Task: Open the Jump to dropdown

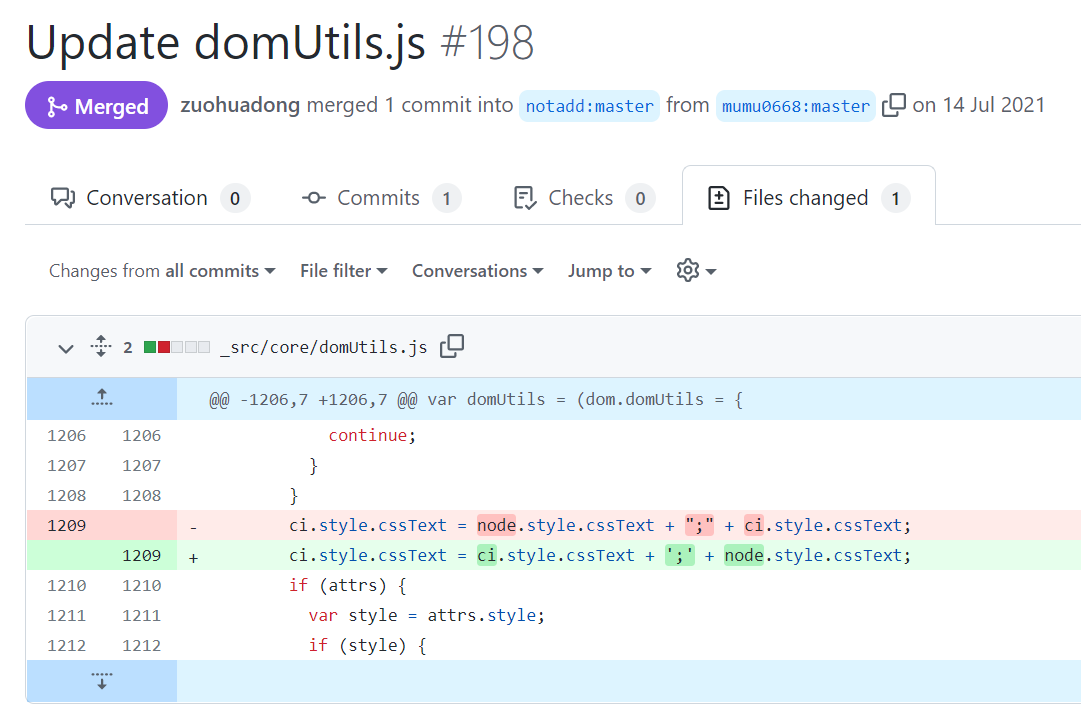Action: click(x=609, y=271)
